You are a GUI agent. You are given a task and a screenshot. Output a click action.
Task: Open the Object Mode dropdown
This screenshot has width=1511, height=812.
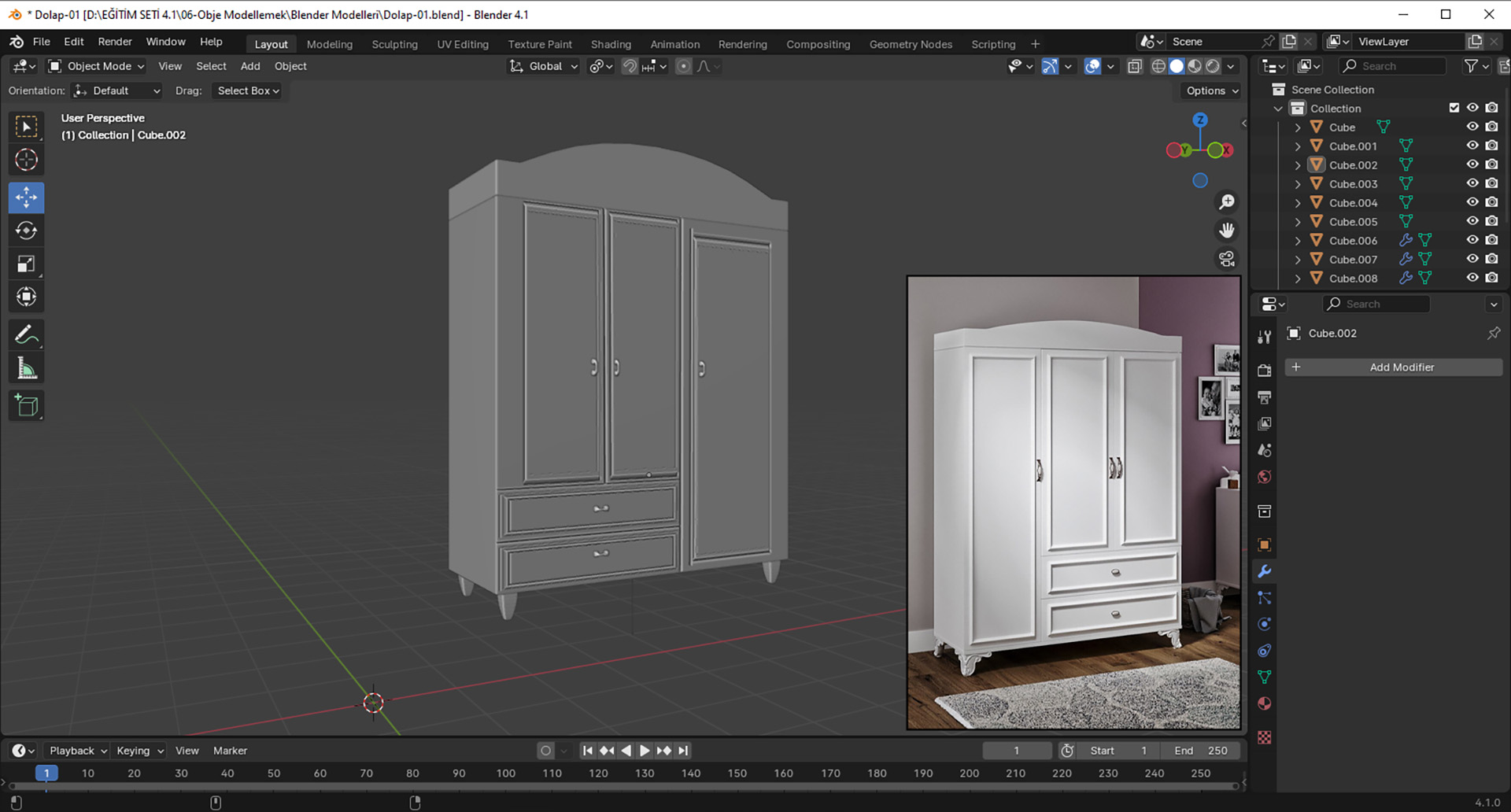click(x=94, y=66)
